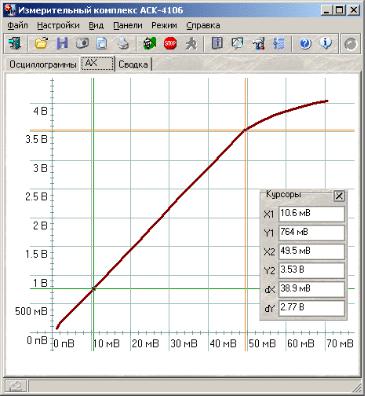
Task: Click the X2 field showing 49.5 мВ
Action: [x=311, y=252]
